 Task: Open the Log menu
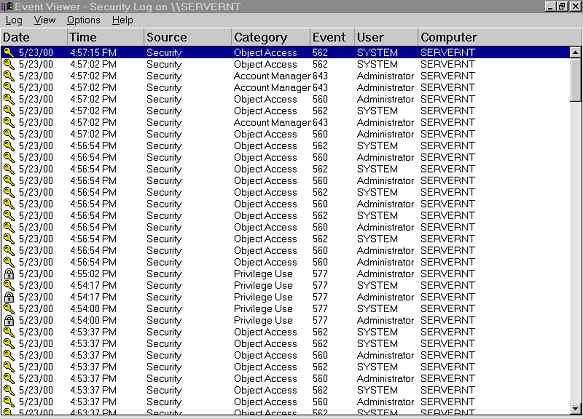click(14, 20)
